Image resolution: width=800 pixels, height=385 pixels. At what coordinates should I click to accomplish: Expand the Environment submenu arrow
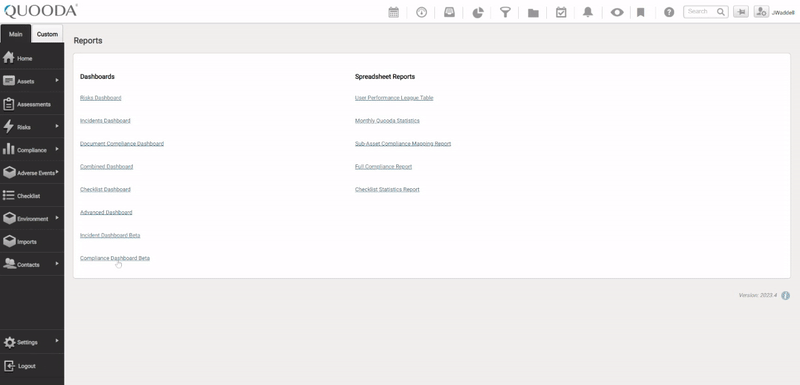pyautogui.click(x=57, y=218)
